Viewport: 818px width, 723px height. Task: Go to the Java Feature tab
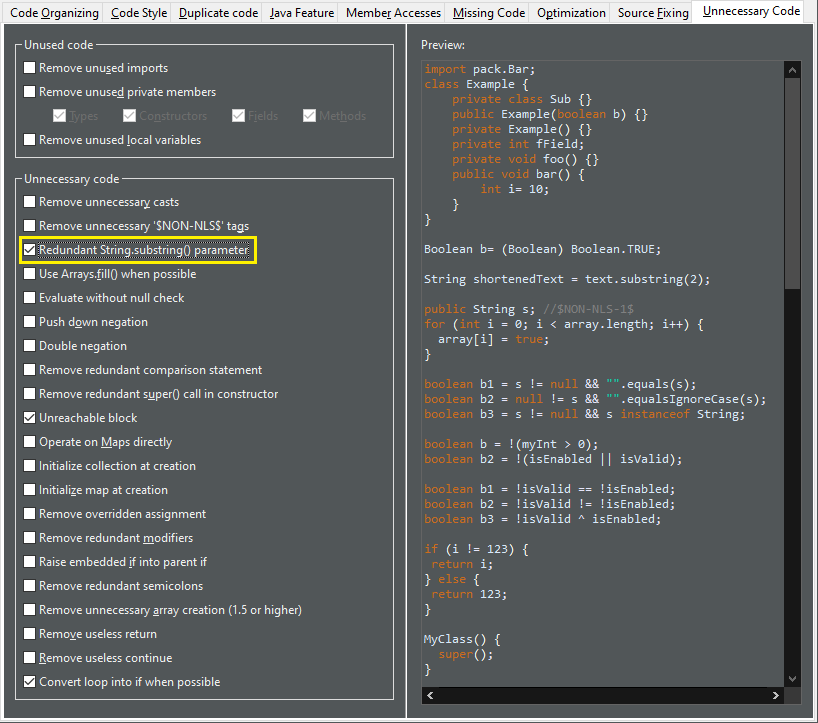(302, 13)
